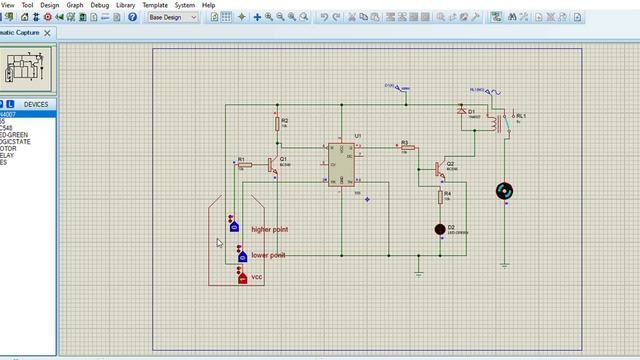Select MOTOR in the devices list
The width and height of the screenshot is (640, 360).
[28, 149]
